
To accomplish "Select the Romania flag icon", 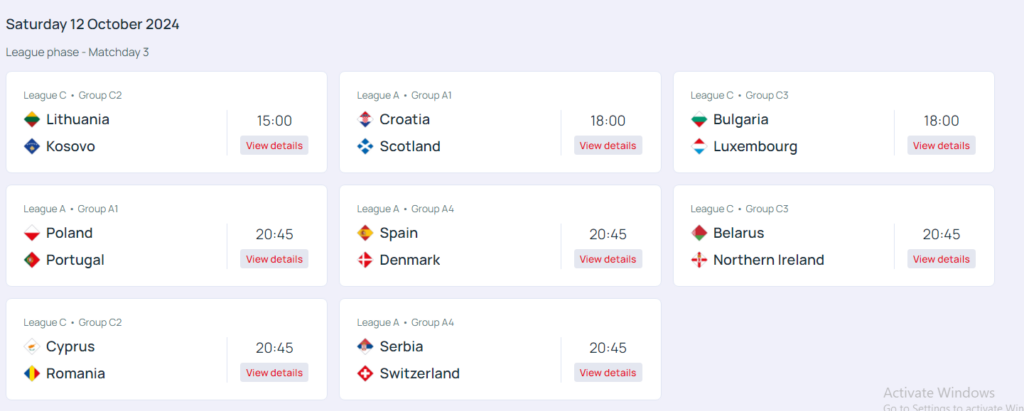I will [32, 374].
